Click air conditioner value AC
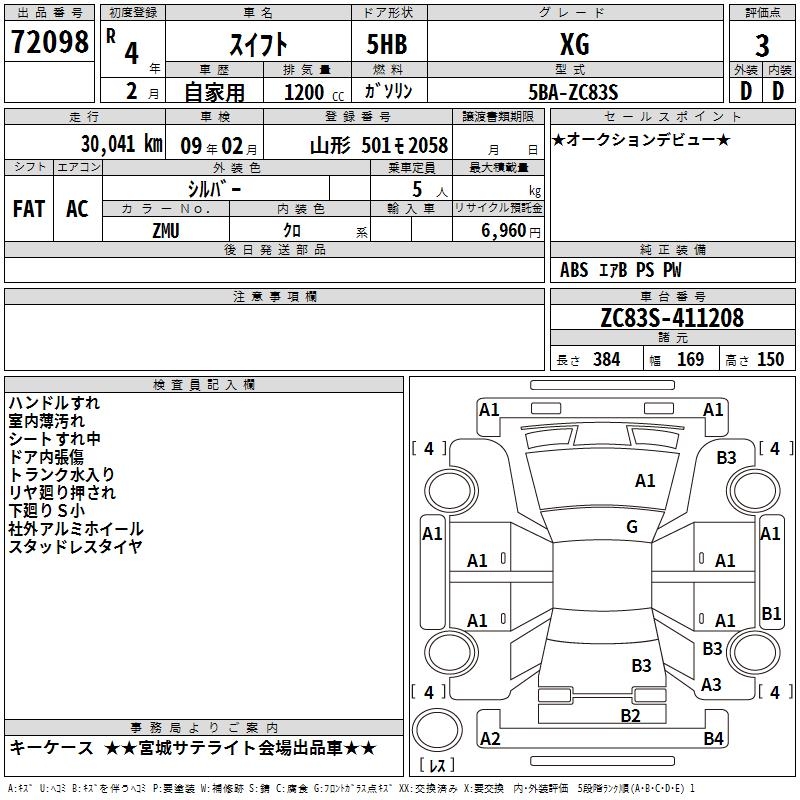Image resolution: width=800 pixels, height=800 pixels. coord(77,209)
